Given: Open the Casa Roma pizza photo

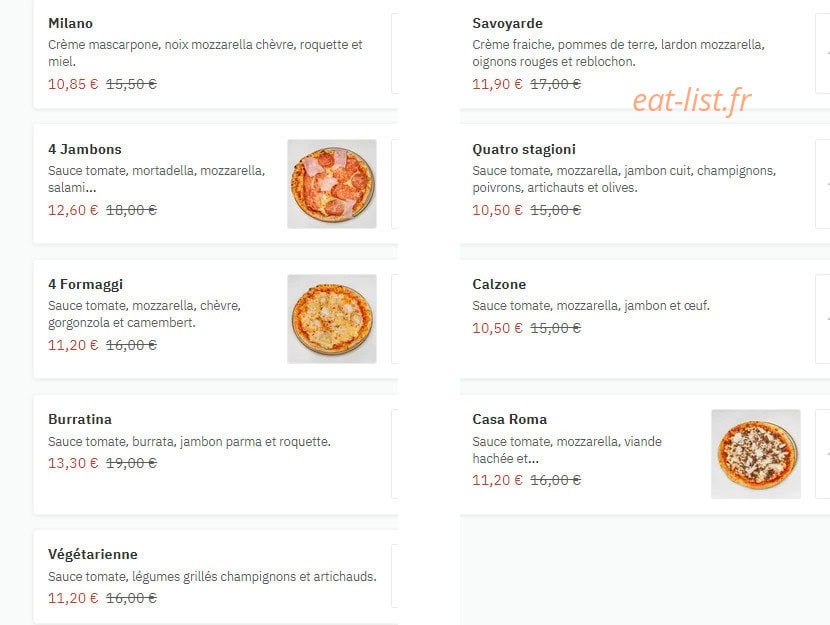Looking at the screenshot, I should pyautogui.click(x=756, y=454).
